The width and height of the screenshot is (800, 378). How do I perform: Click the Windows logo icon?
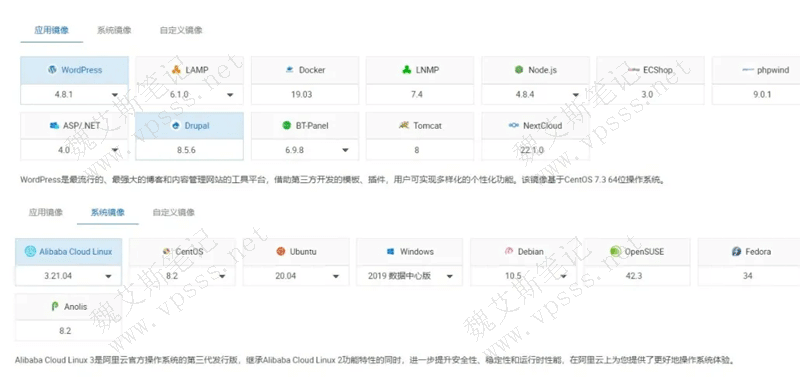coord(391,251)
